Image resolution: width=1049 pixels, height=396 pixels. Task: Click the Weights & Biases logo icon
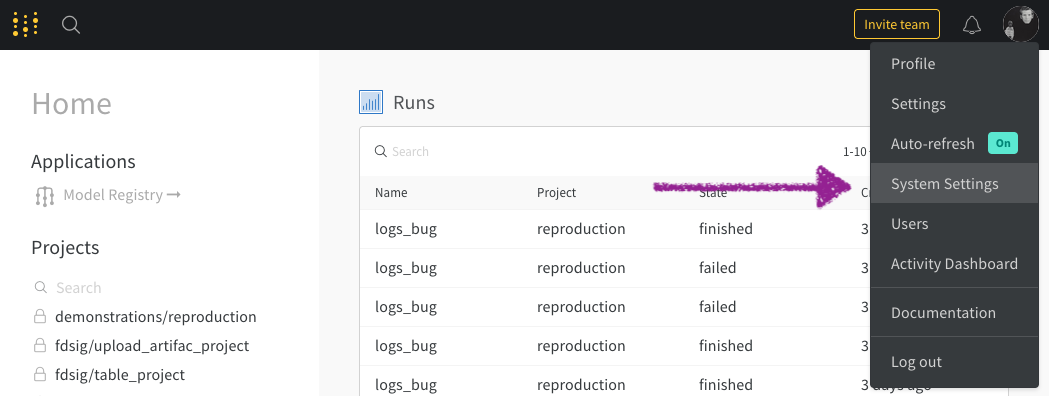[25, 25]
